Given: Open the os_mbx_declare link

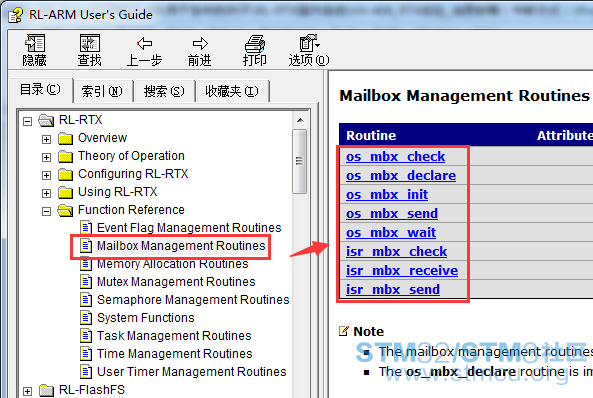Looking at the screenshot, I should [401, 176].
